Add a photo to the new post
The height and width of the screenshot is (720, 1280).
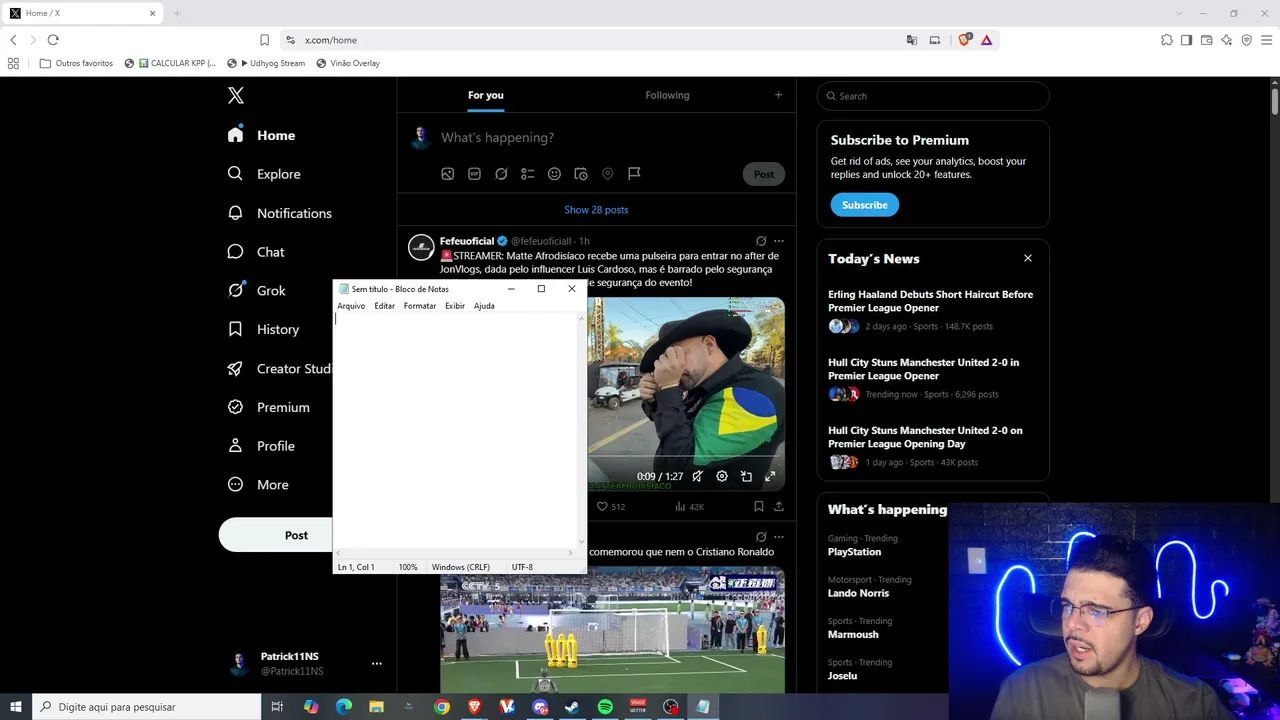[x=448, y=174]
